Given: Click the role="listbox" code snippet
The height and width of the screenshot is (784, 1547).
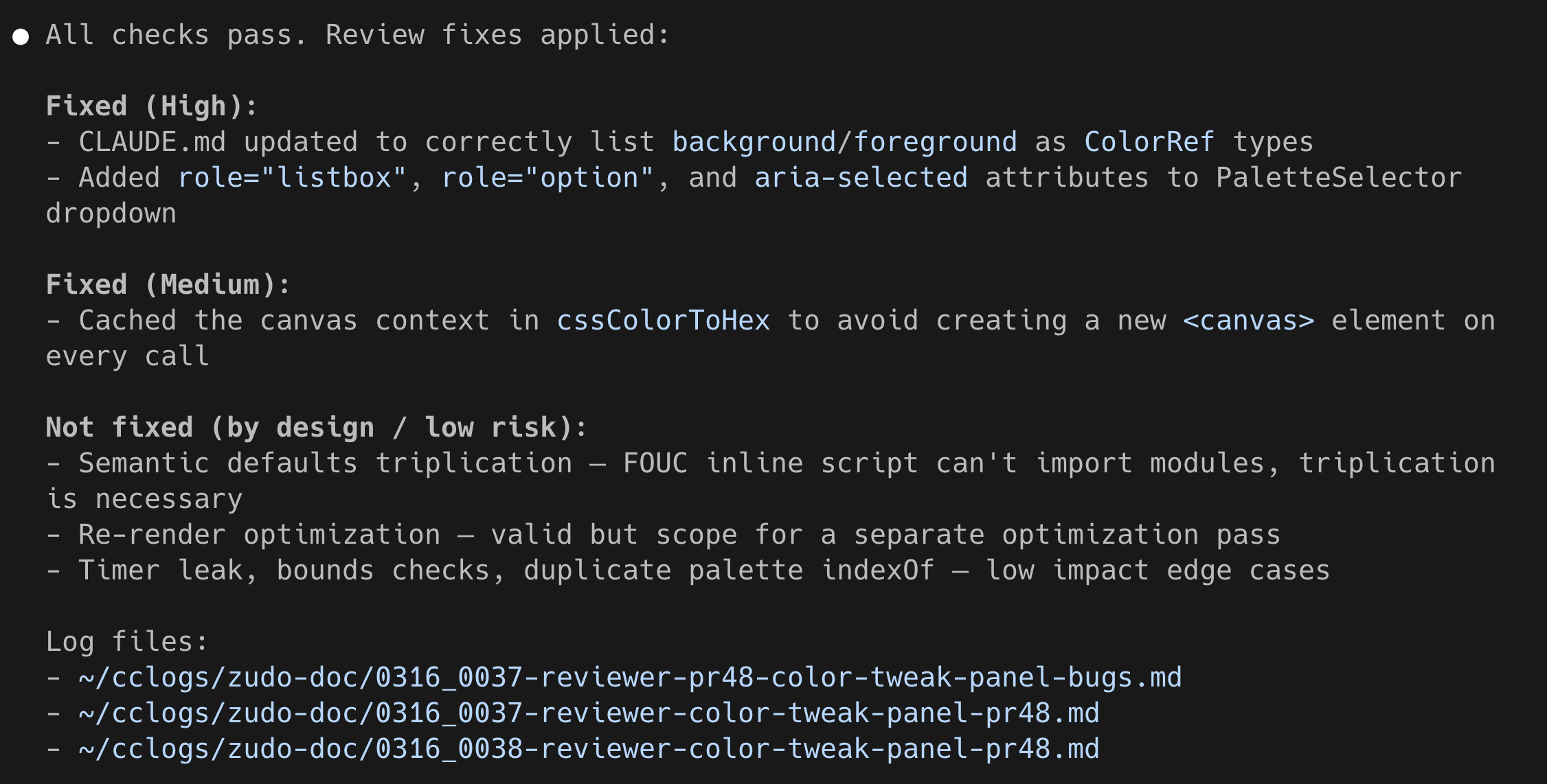Looking at the screenshot, I should (x=292, y=178).
